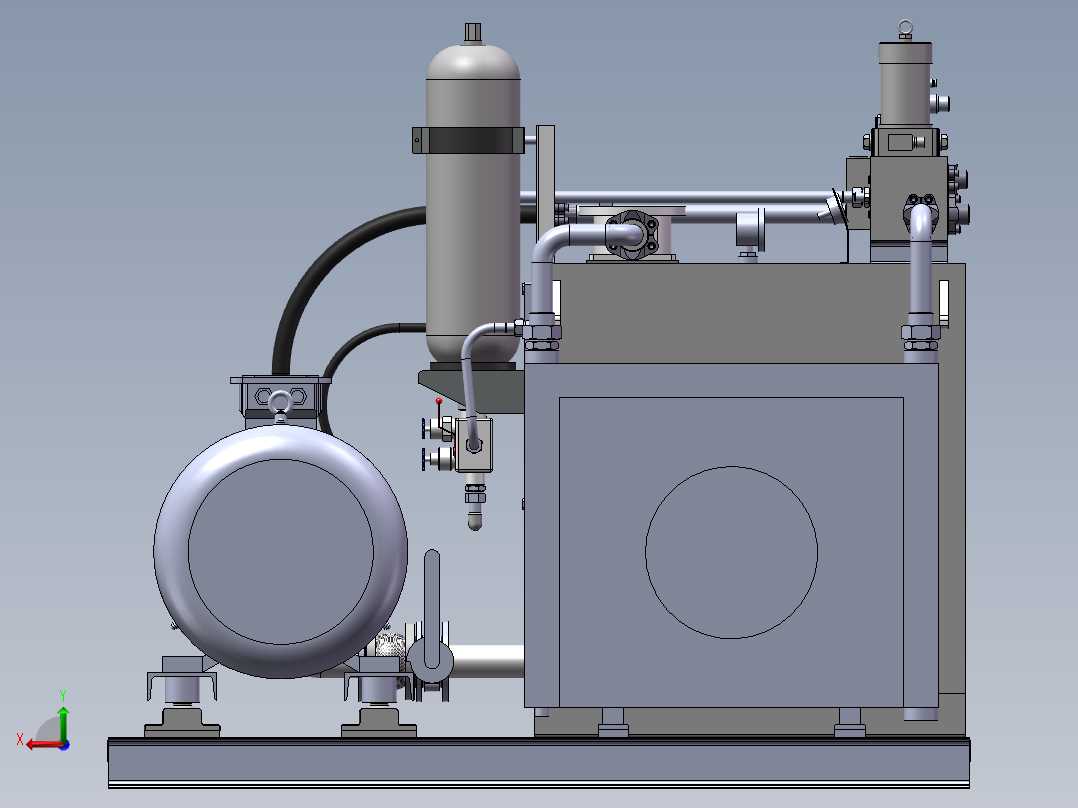Select the round end cover of the electric motor

(x=280, y=552)
